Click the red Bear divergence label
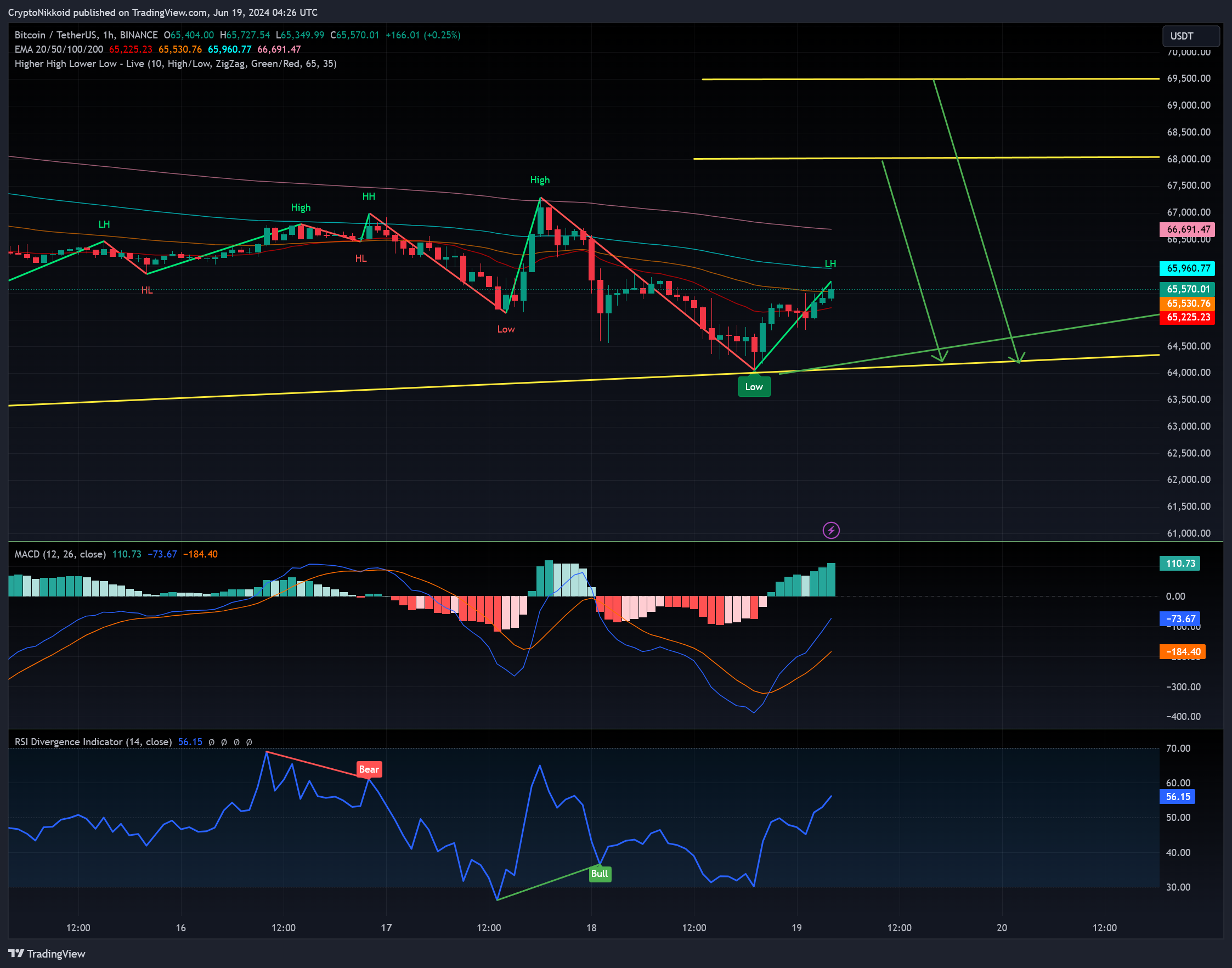1232x968 pixels. [369, 769]
